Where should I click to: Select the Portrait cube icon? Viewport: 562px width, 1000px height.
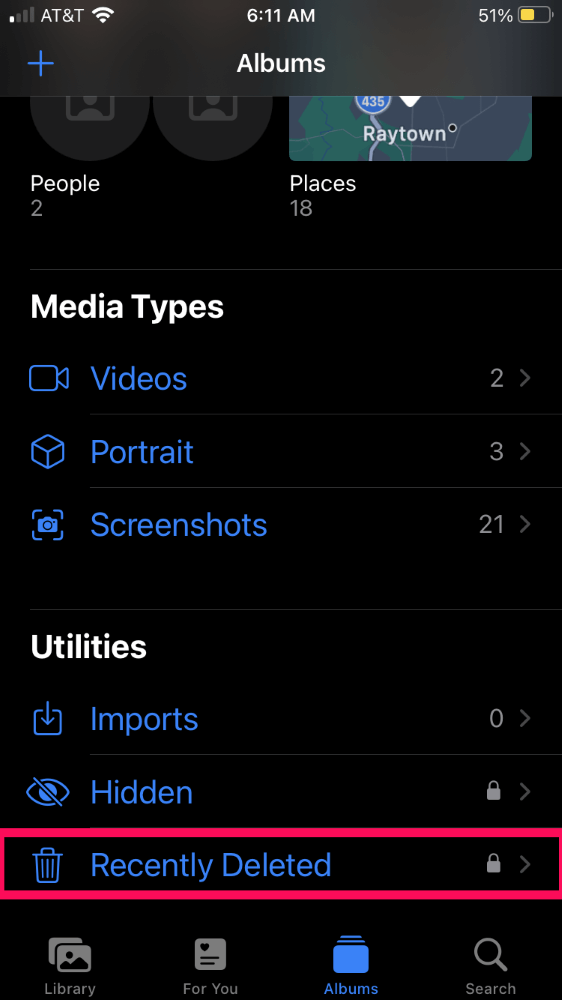[x=48, y=452]
